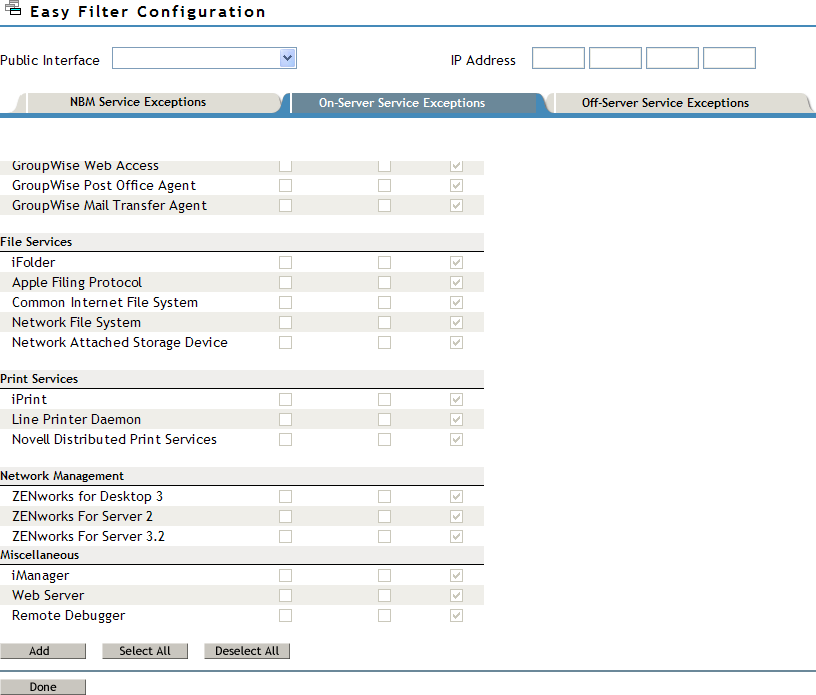Click the Apple Filing Protocol label
Image resolution: width=816 pixels, height=695 pixels.
click(x=76, y=282)
